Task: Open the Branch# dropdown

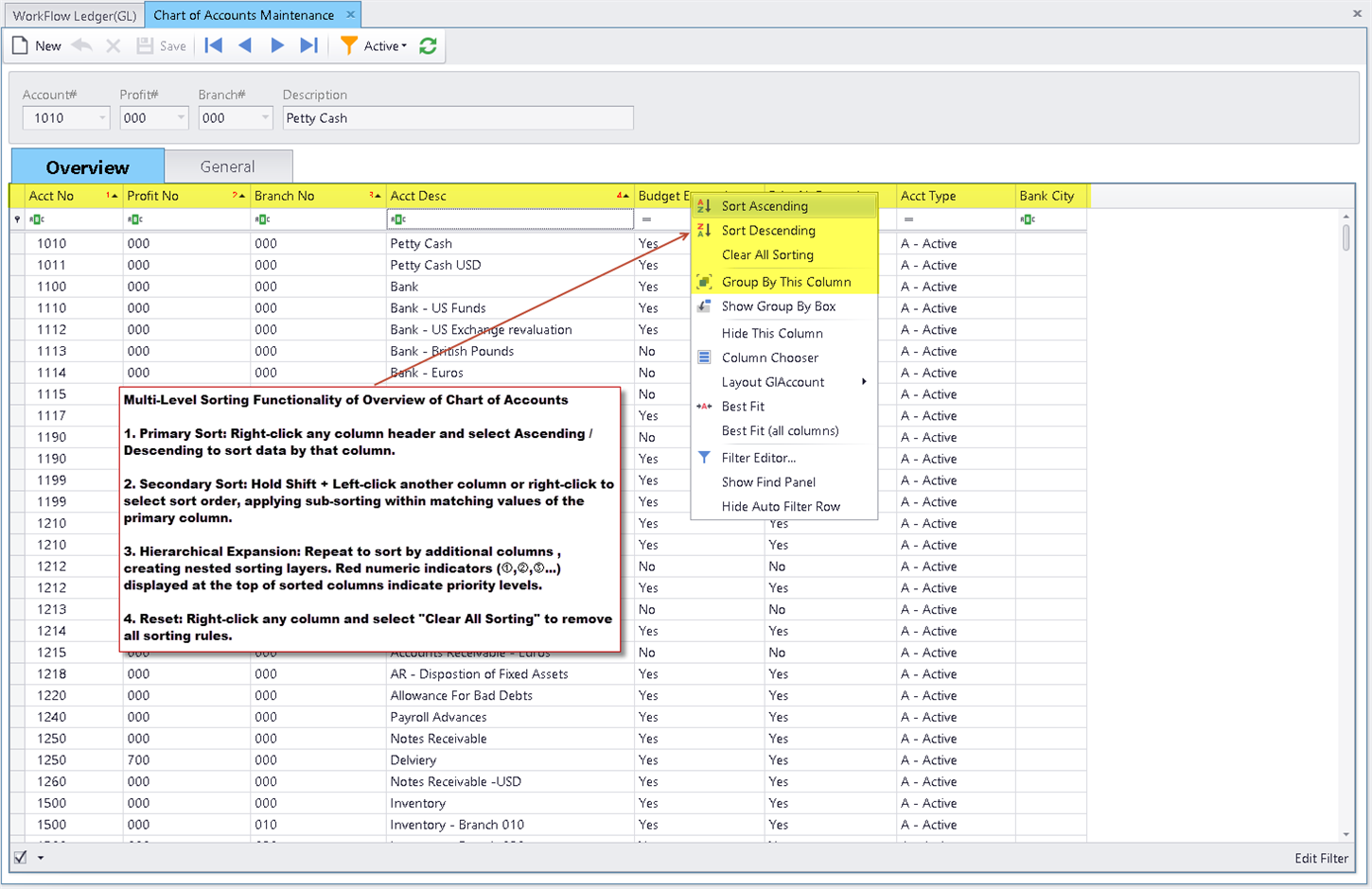Action: [x=265, y=118]
